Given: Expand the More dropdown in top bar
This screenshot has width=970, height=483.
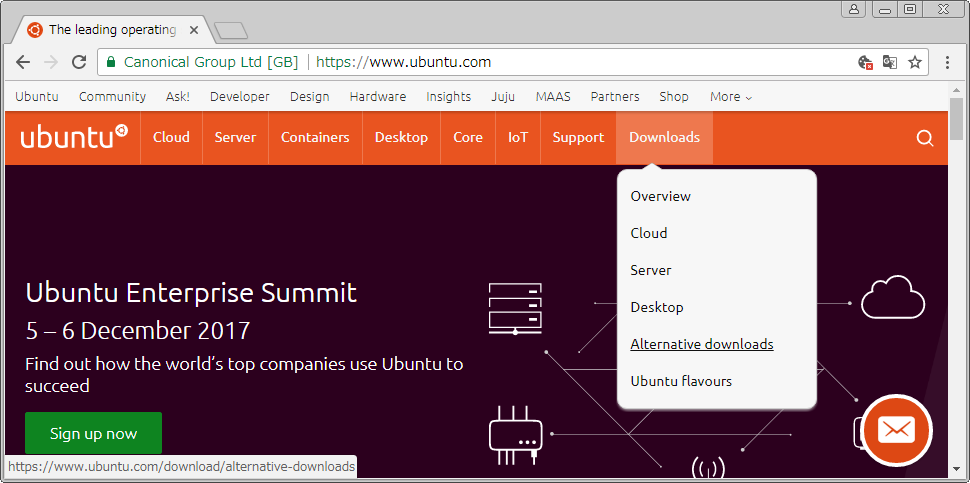Looking at the screenshot, I should [x=730, y=97].
